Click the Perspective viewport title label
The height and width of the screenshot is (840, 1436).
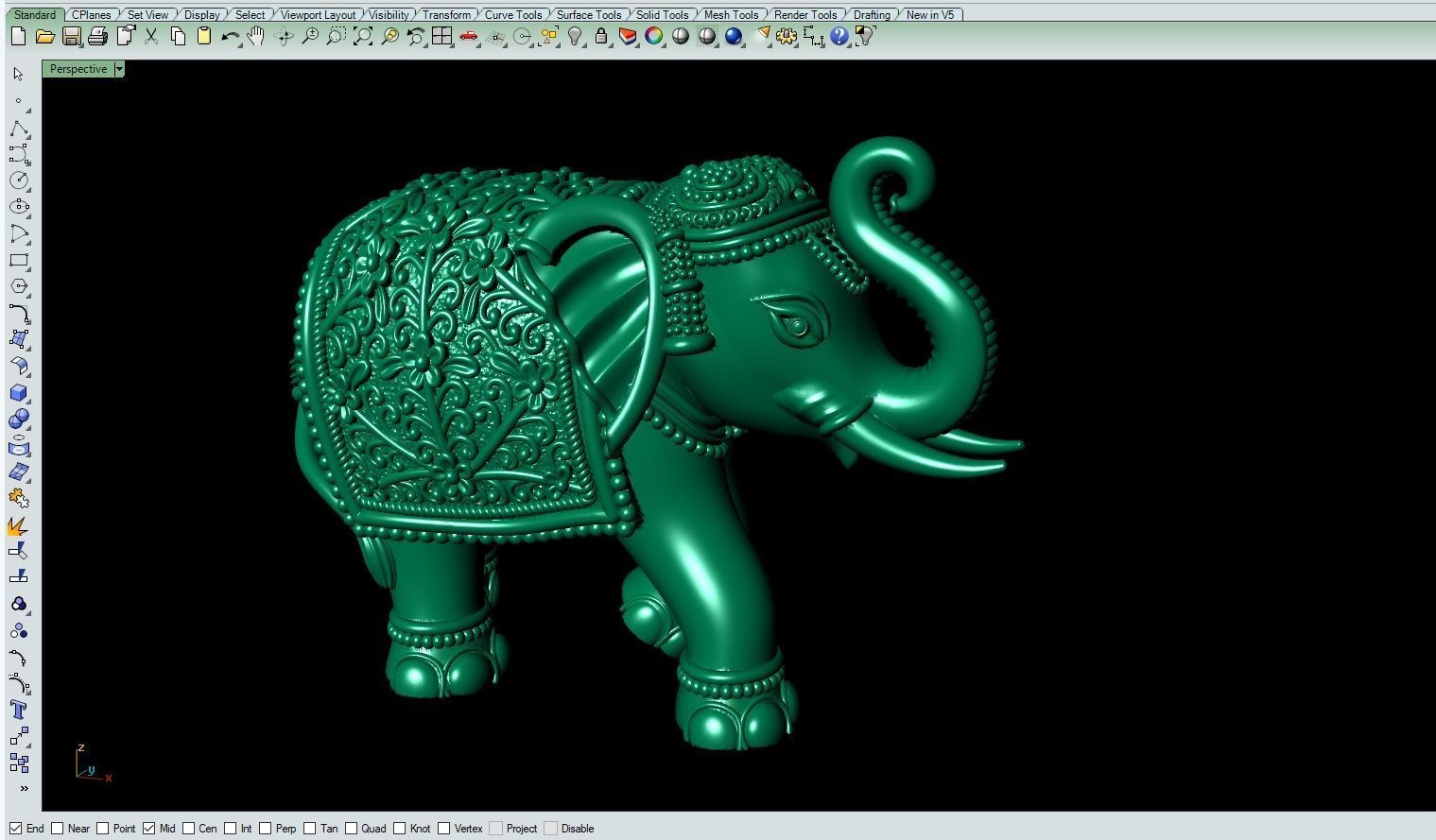click(78, 69)
